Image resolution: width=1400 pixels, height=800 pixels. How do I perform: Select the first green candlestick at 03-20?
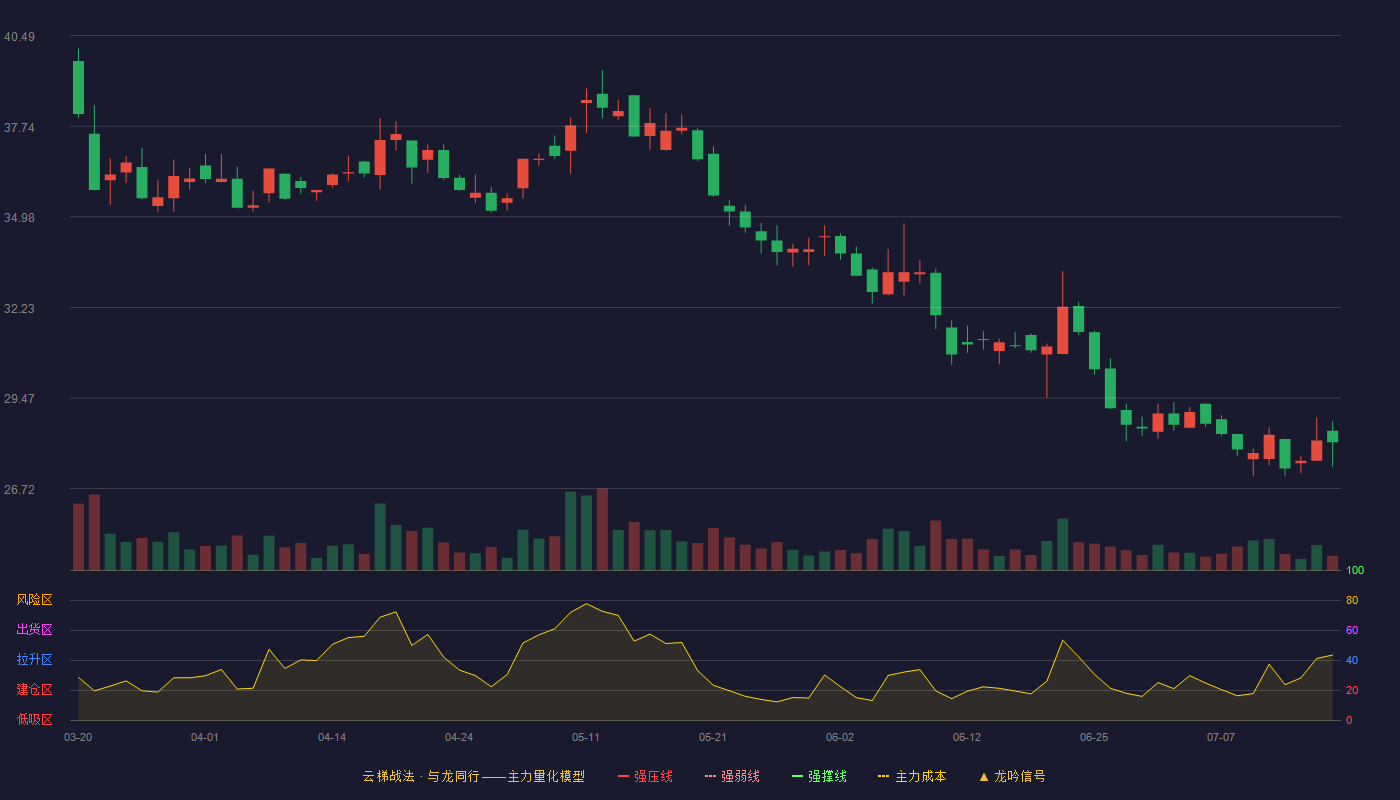[x=78, y=87]
